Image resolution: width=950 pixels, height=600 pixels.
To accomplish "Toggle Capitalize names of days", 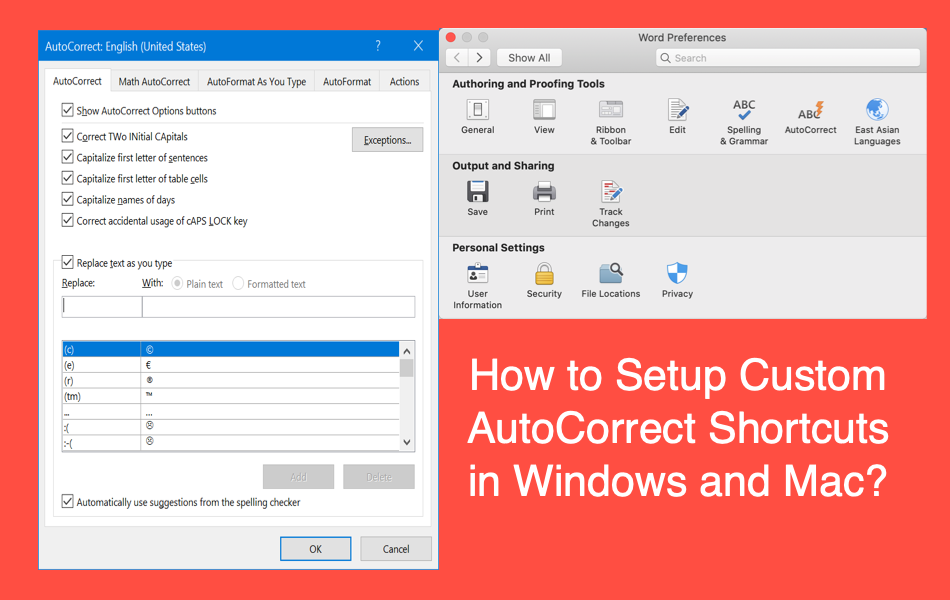I will click(x=67, y=199).
